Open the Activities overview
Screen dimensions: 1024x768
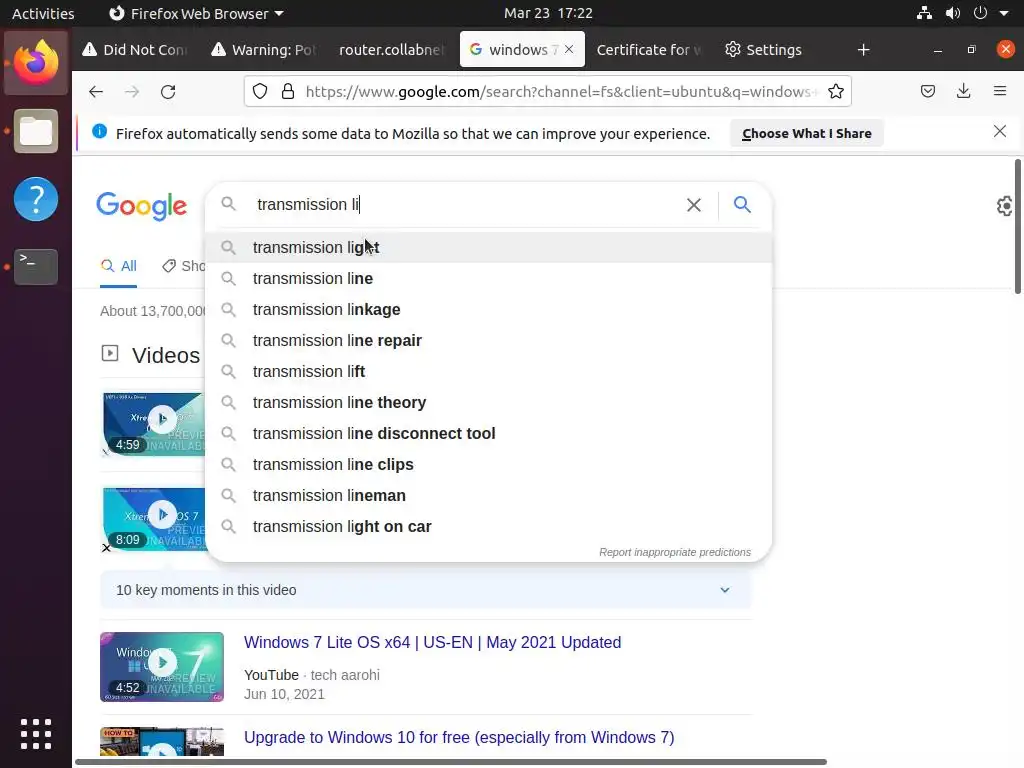(x=43, y=13)
